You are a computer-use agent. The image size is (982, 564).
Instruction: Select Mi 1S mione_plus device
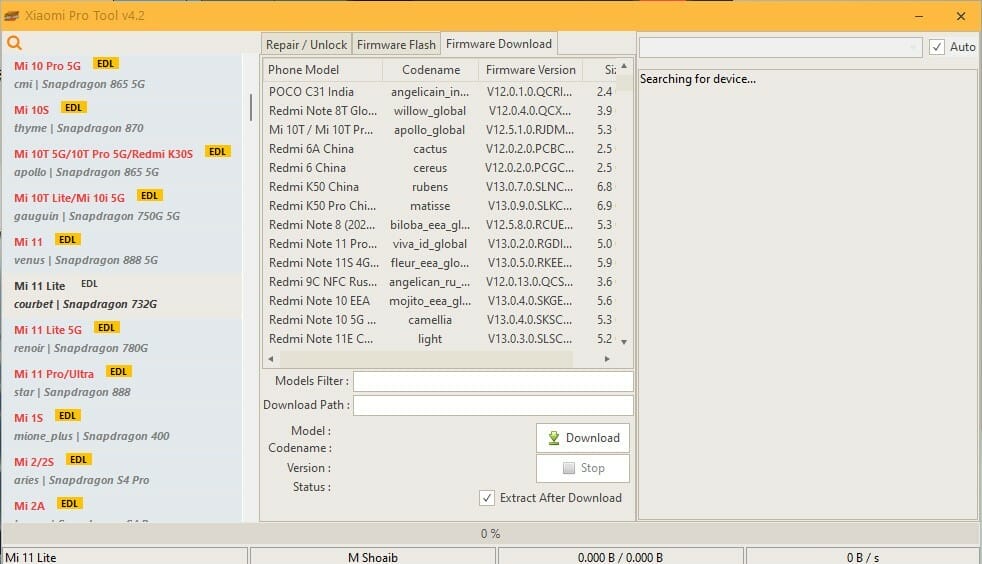click(x=122, y=426)
